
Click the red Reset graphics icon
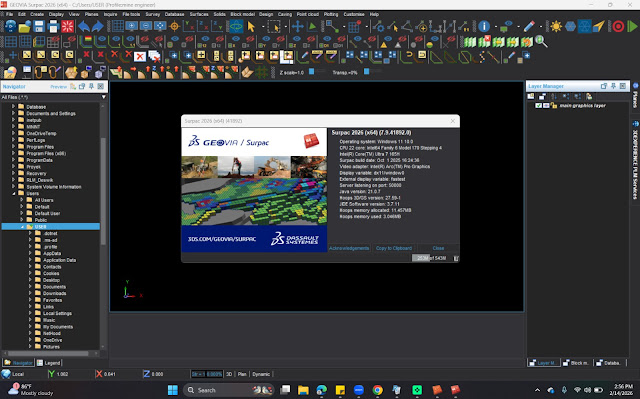67,27
